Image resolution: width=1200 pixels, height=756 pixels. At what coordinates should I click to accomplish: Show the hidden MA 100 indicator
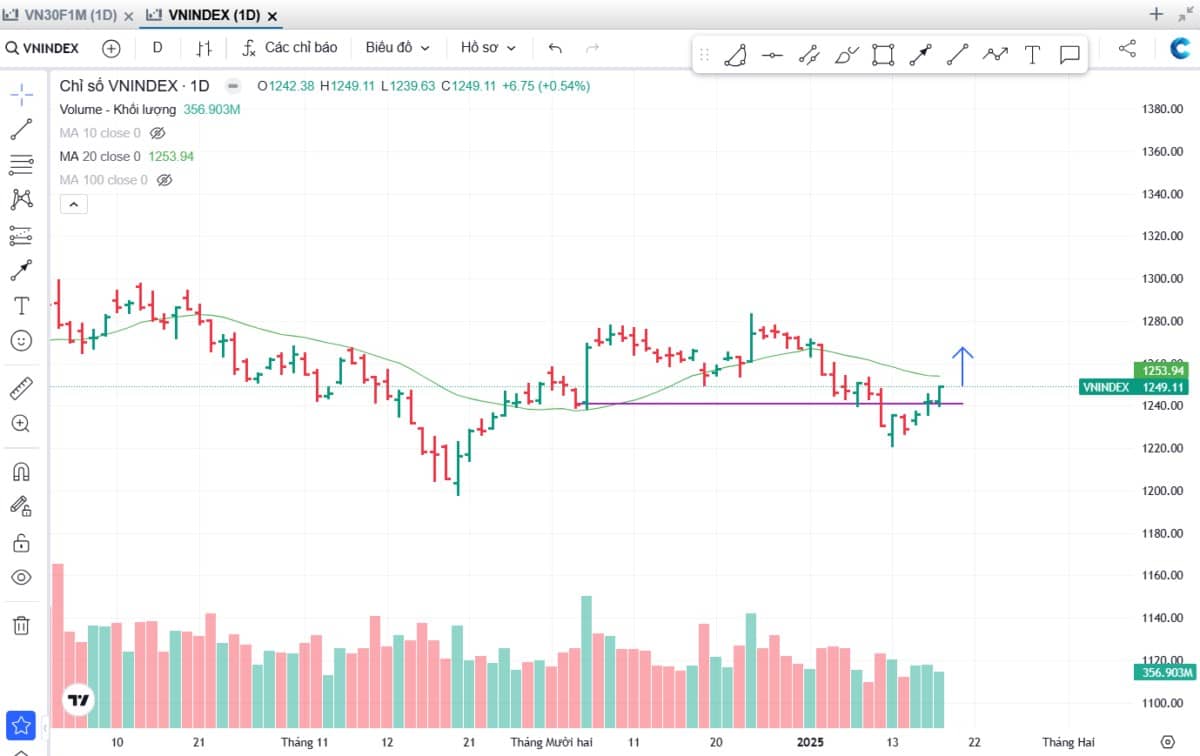[x=165, y=180]
